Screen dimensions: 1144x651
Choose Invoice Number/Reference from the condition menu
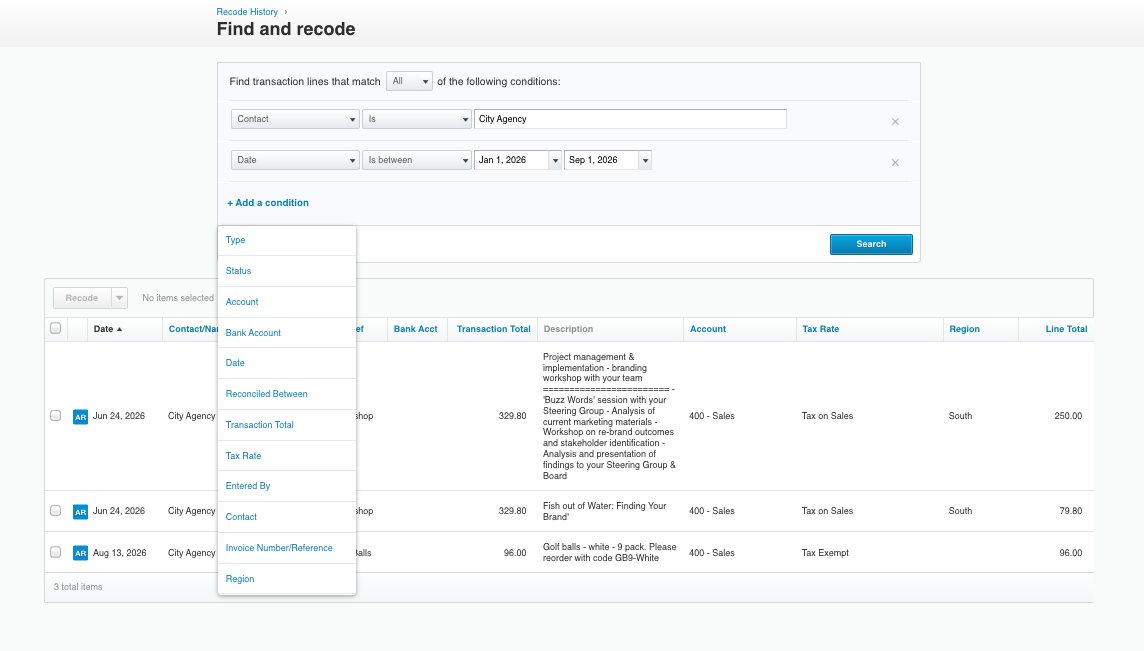(x=287, y=548)
